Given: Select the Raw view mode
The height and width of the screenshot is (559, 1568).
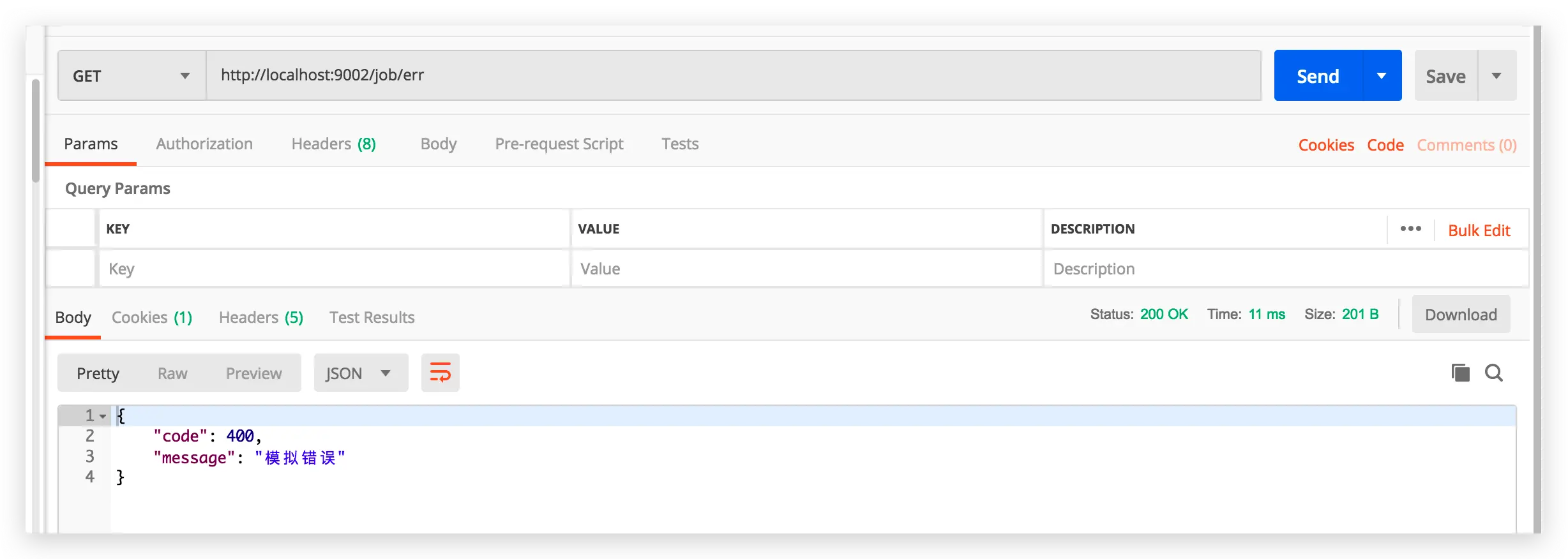Looking at the screenshot, I should pyautogui.click(x=172, y=373).
